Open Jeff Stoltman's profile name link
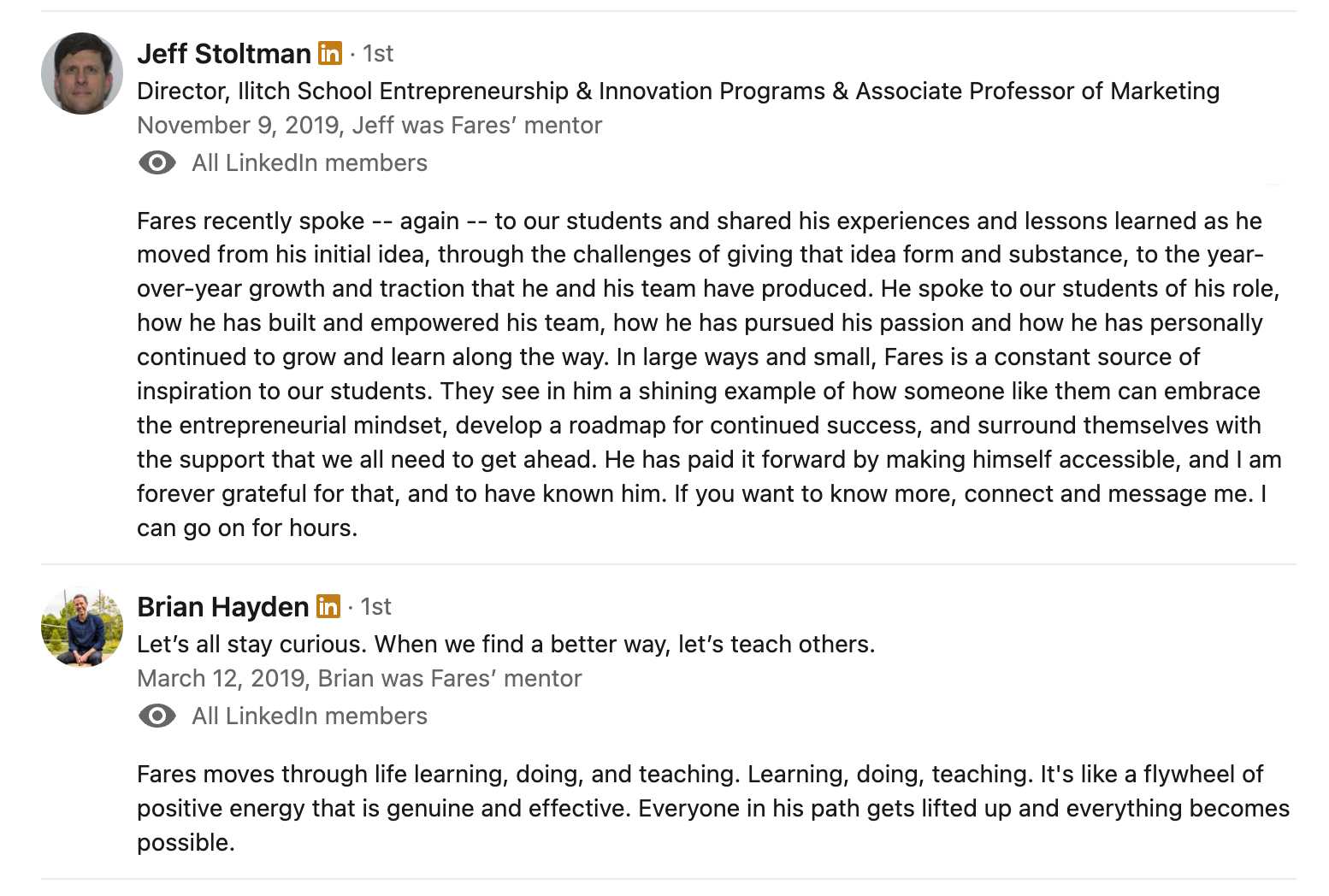 (224, 54)
